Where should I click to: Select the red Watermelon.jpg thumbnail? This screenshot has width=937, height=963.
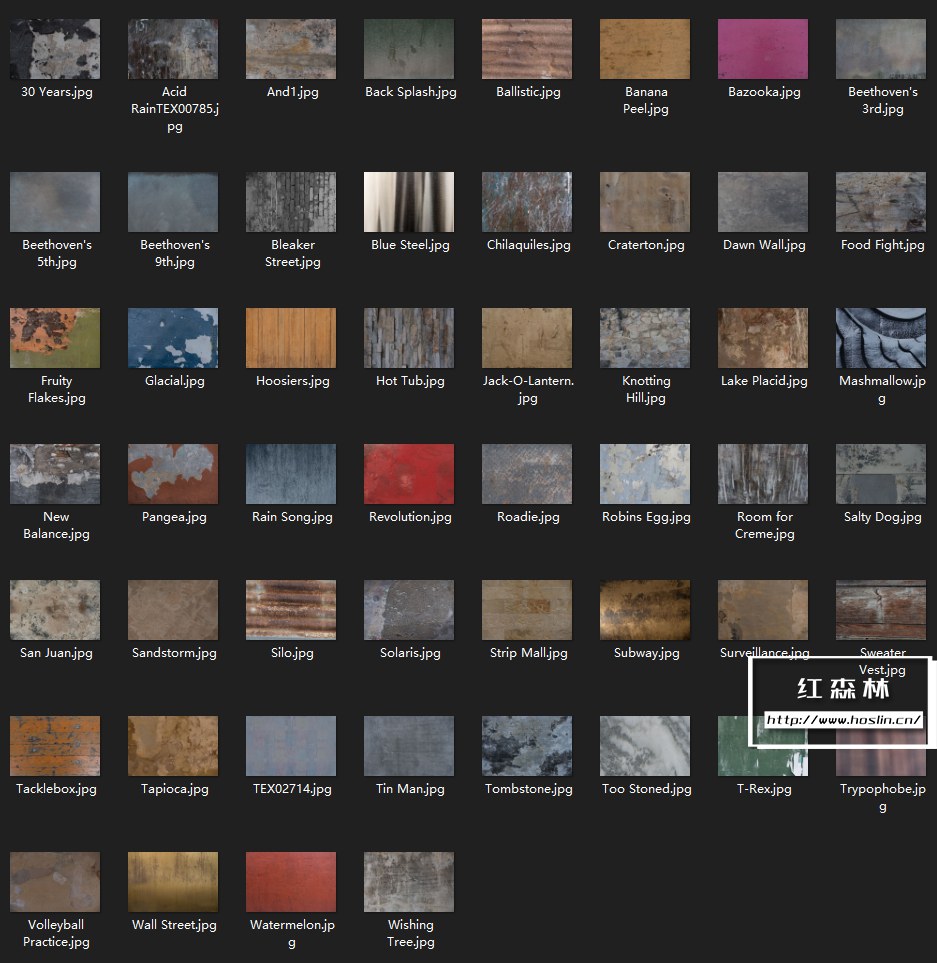290,882
